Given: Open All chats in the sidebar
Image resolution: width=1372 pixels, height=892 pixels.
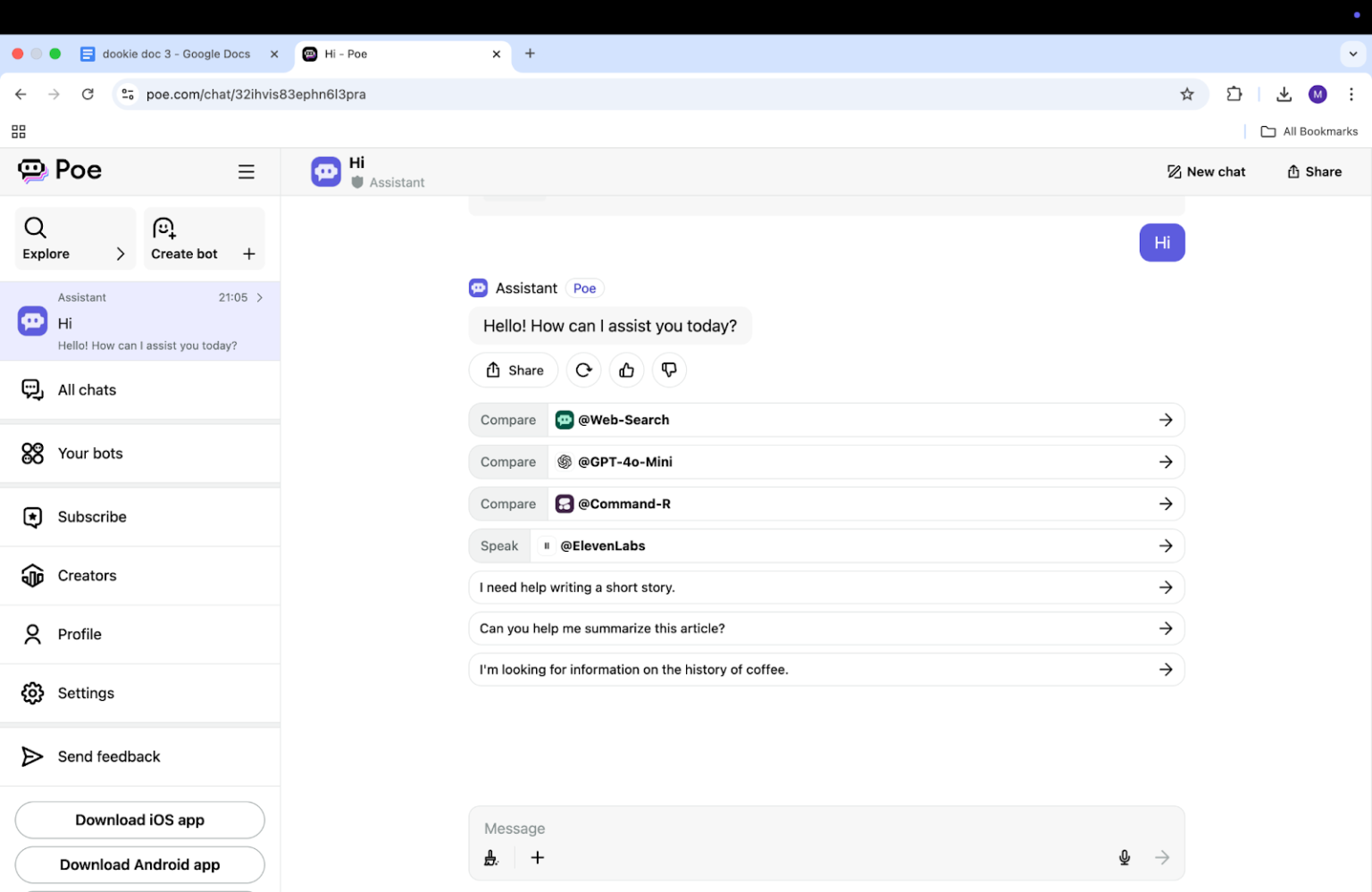Looking at the screenshot, I should point(87,389).
